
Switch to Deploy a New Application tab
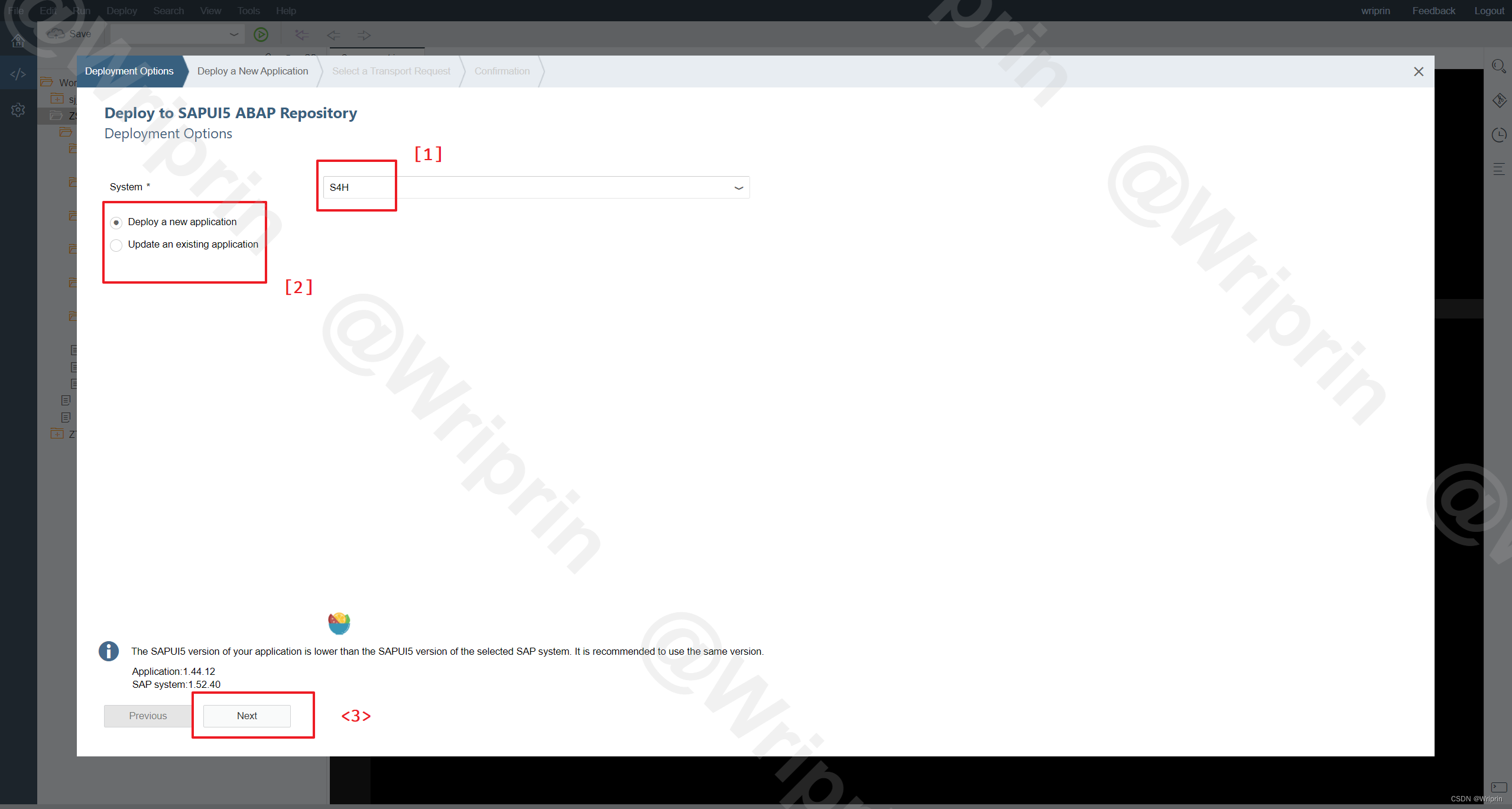(252, 70)
